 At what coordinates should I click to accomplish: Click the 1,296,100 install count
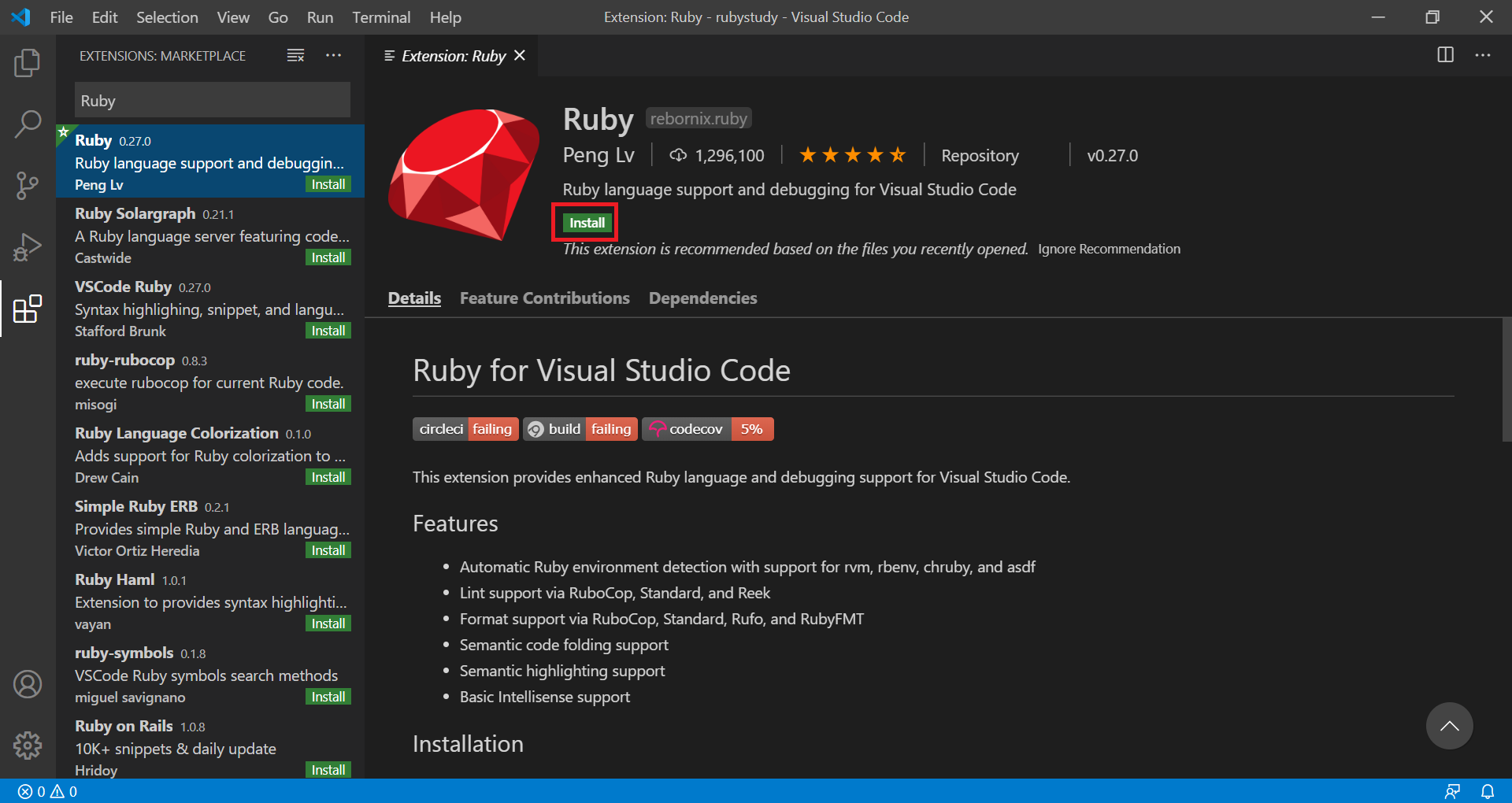pyautogui.click(x=717, y=156)
